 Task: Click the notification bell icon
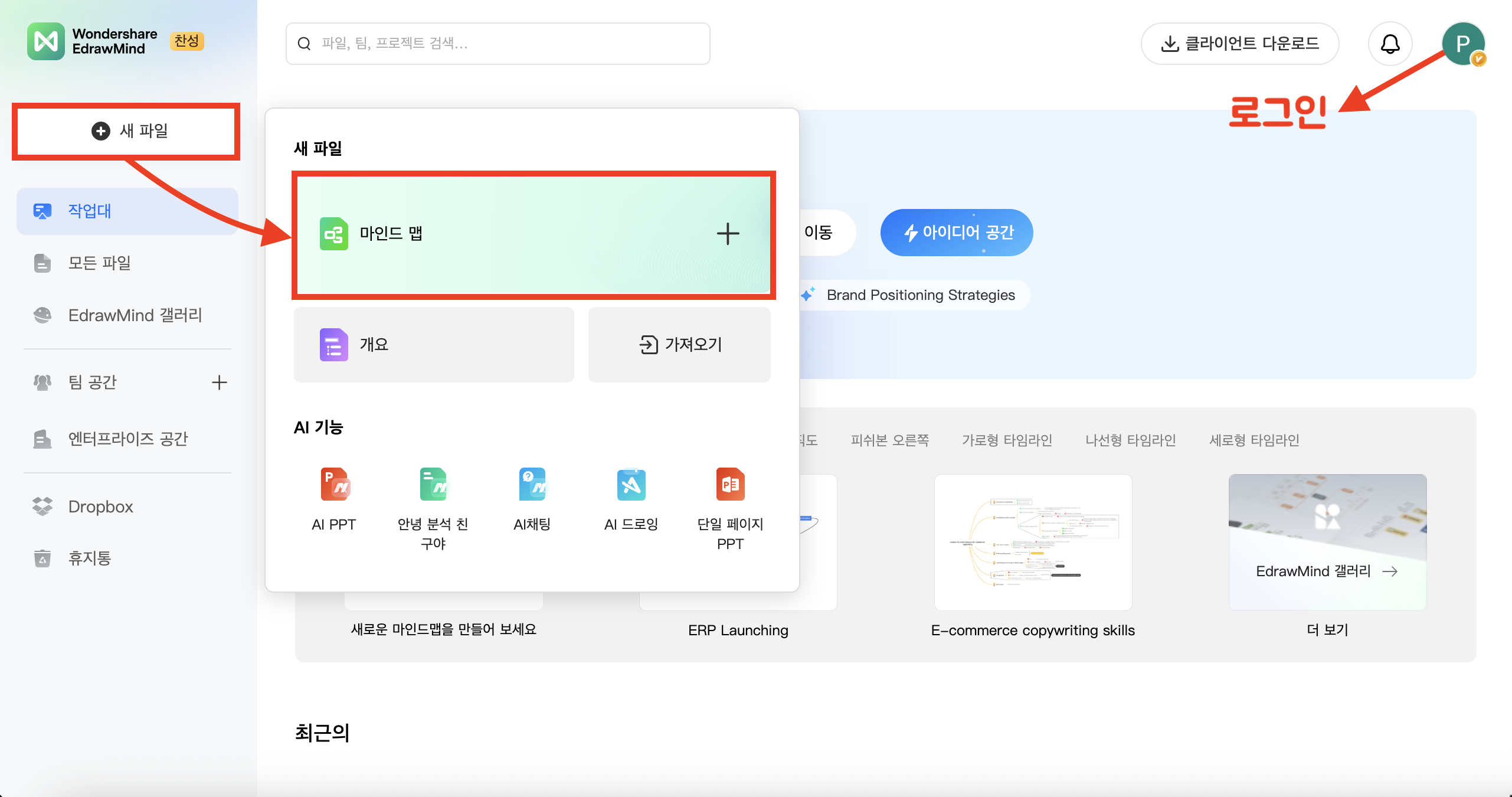click(1390, 44)
